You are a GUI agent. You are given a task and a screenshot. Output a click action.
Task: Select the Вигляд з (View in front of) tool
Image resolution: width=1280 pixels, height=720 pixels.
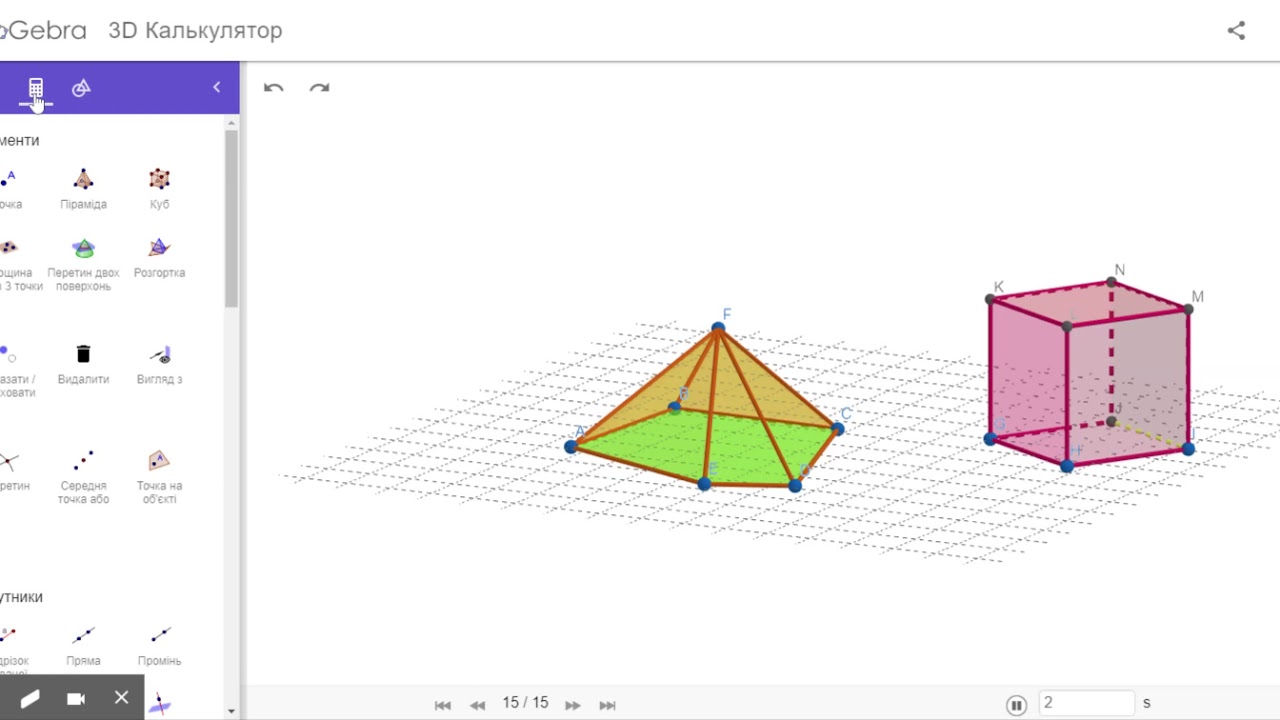[159, 363]
